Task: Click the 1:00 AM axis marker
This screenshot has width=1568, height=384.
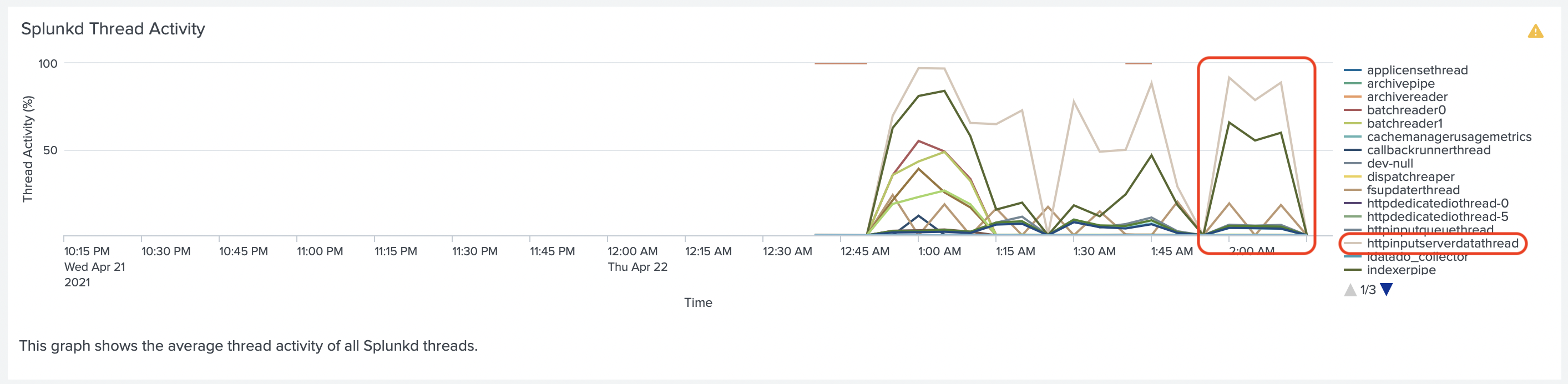Action: pyautogui.click(x=939, y=251)
